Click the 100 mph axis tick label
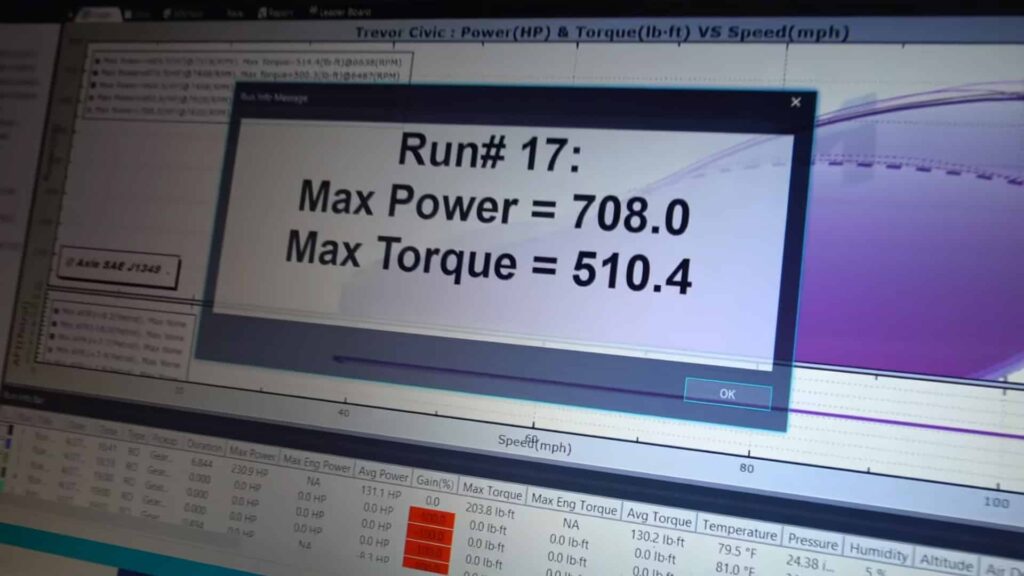The image size is (1024, 576). point(996,502)
